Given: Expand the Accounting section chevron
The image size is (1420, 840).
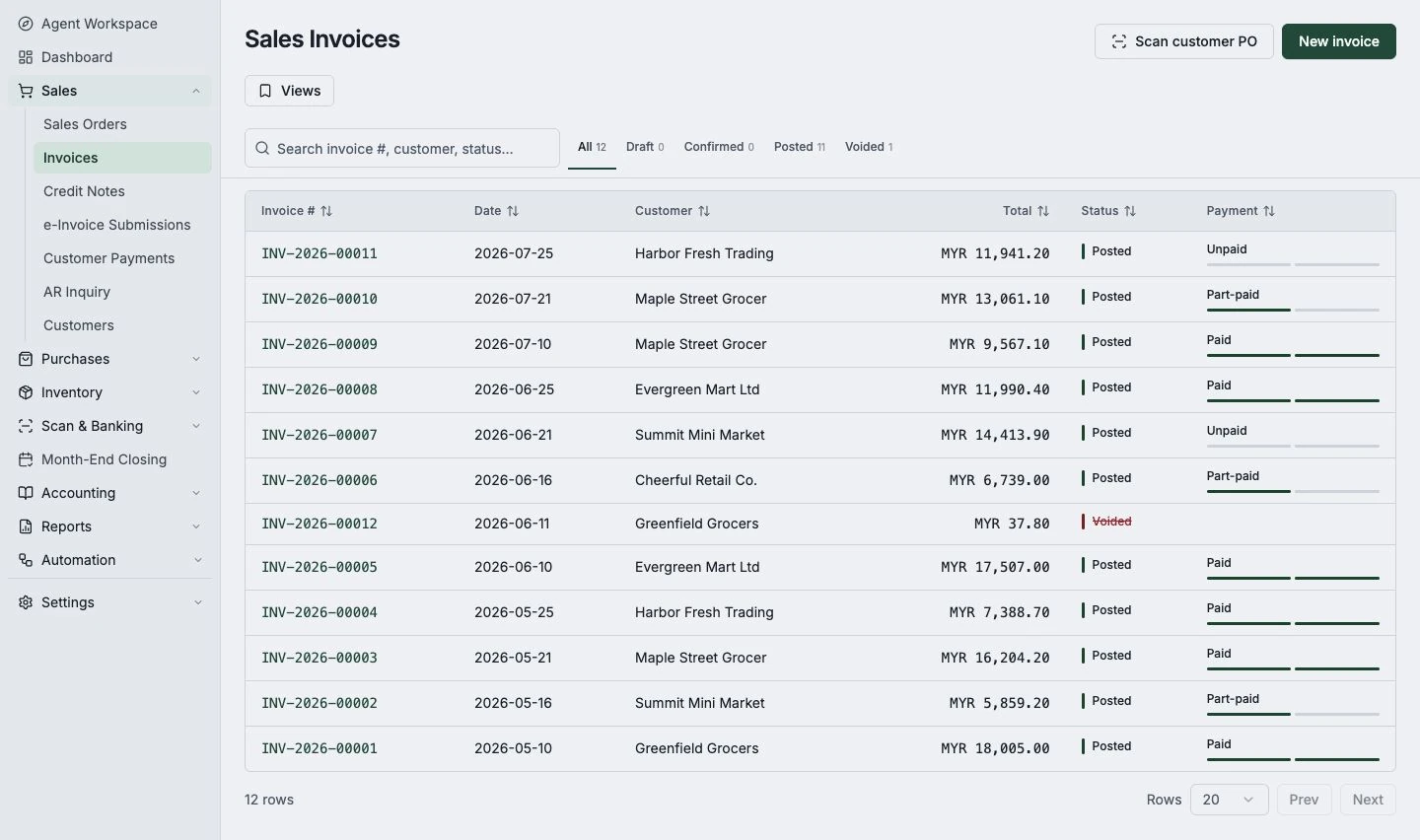Looking at the screenshot, I should click(x=196, y=493).
